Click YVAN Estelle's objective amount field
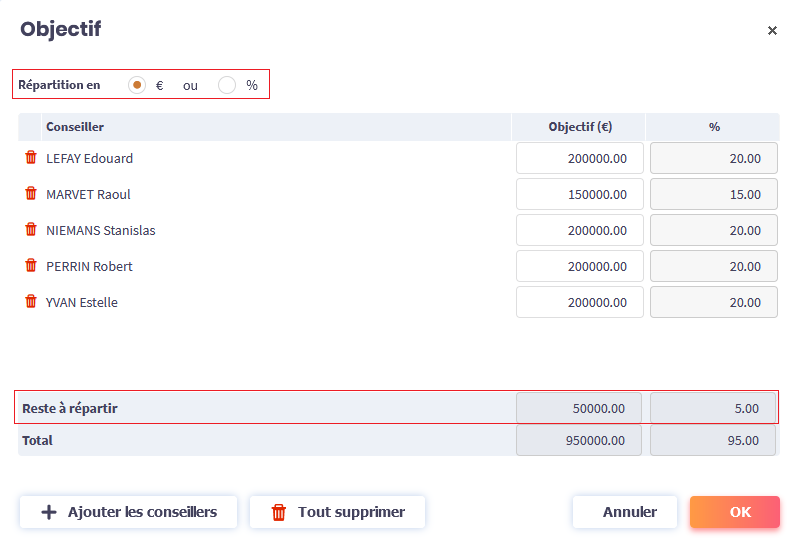This screenshot has width=795, height=543. point(580,302)
